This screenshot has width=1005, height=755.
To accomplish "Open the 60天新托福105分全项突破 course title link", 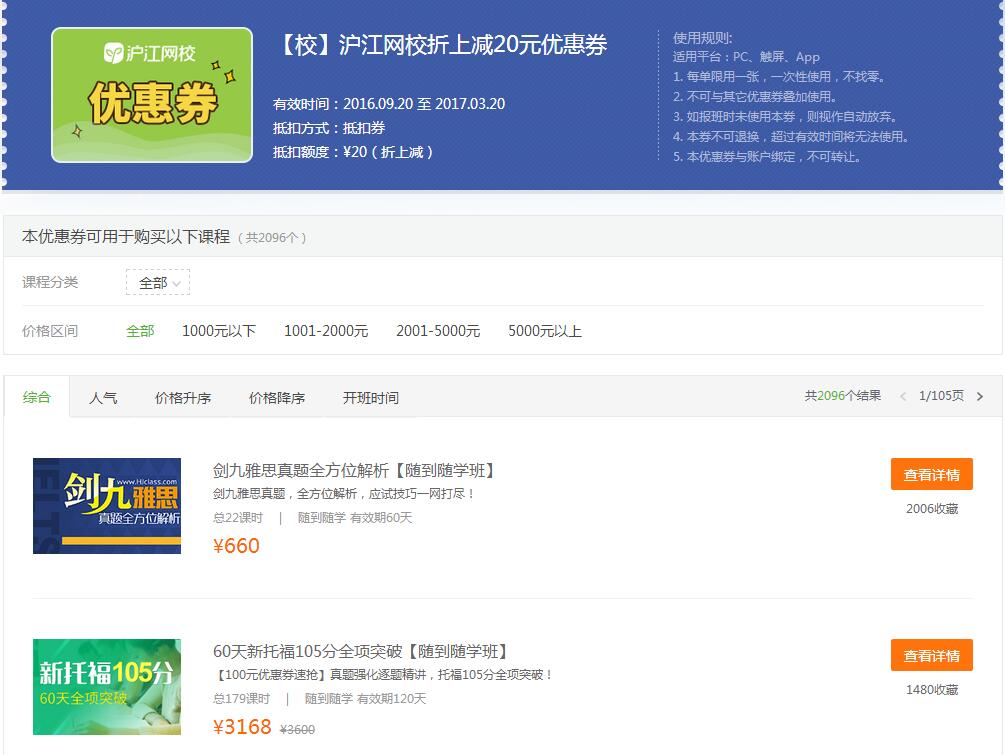I will [x=361, y=652].
